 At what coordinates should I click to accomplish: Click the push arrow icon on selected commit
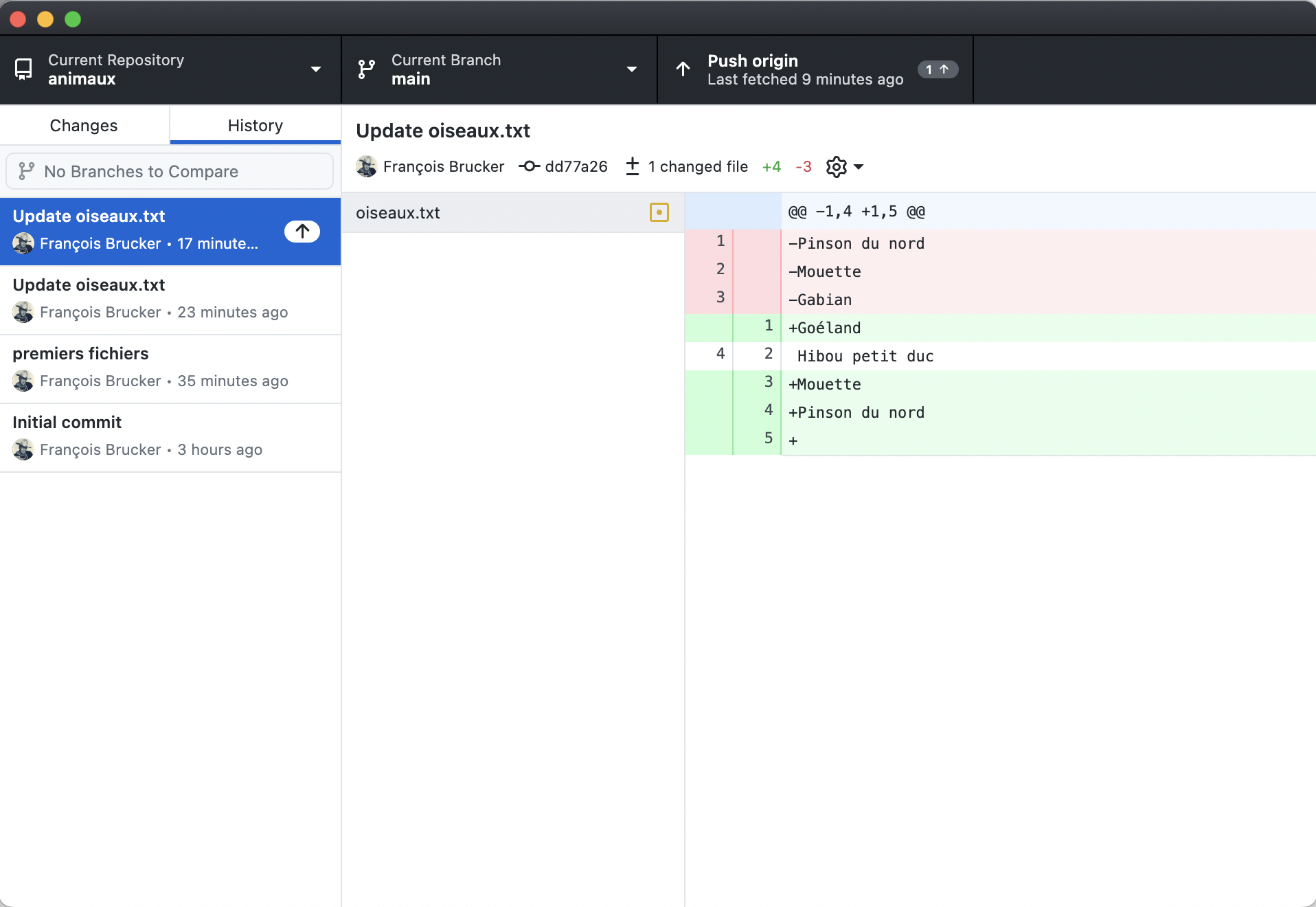coord(302,231)
